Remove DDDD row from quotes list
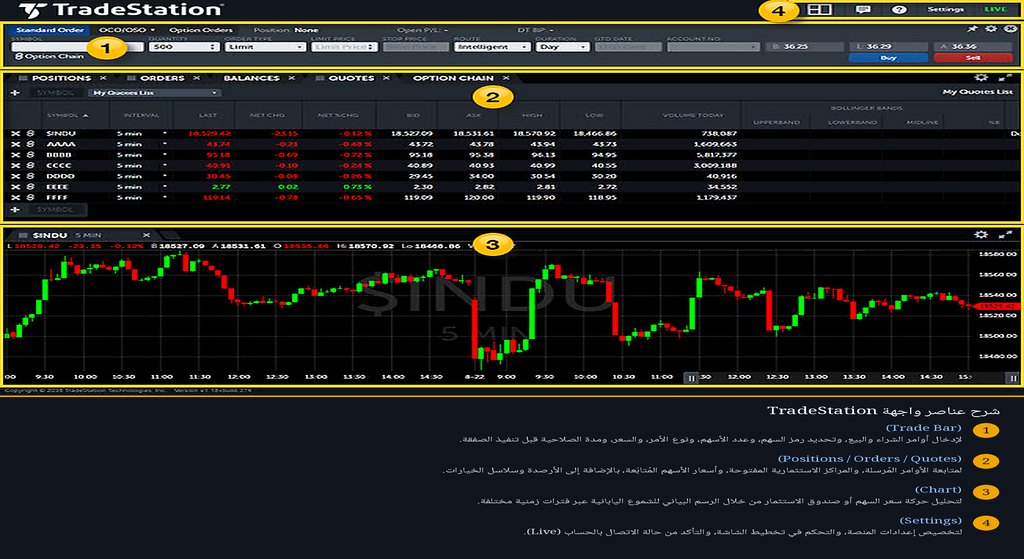Image resolution: width=1024 pixels, height=559 pixels. [x=16, y=176]
